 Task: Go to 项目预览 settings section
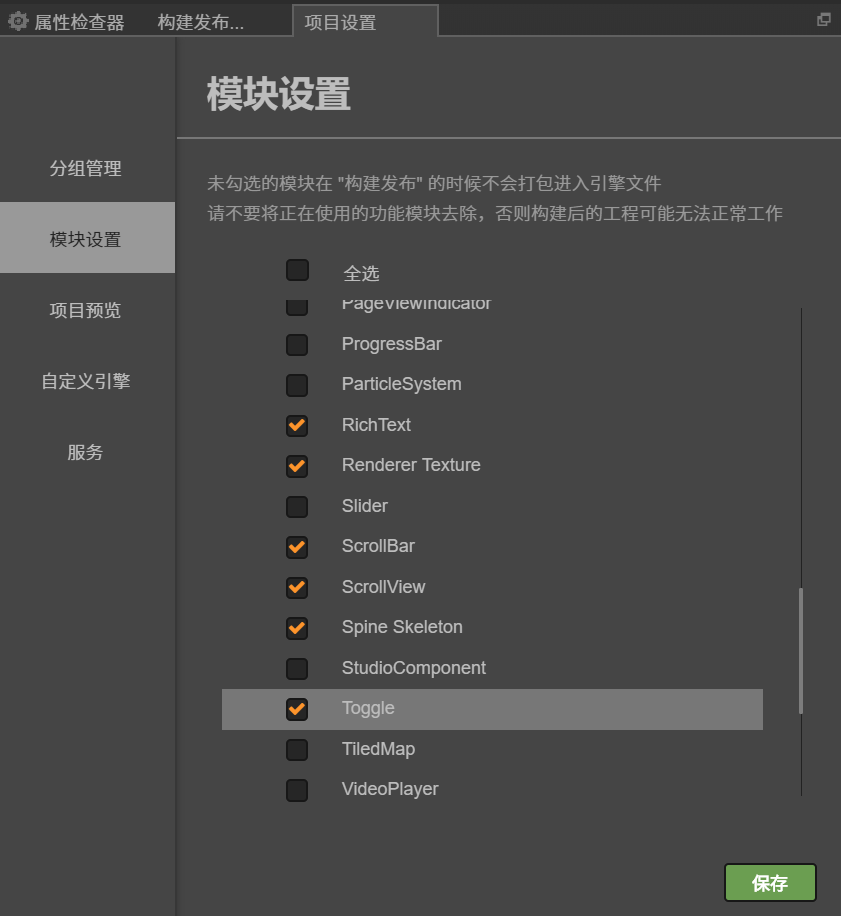86,310
